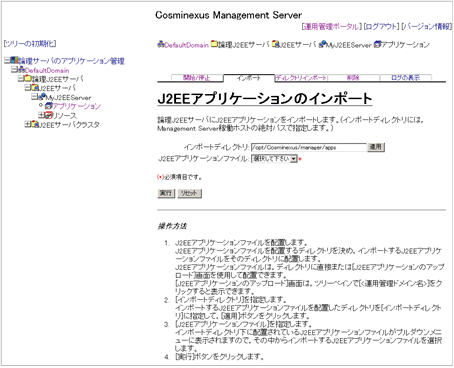Image resolution: width=454 pixels, height=368 pixels.
Task: Select アプリケーション in the tree
Action: [77, 106]
